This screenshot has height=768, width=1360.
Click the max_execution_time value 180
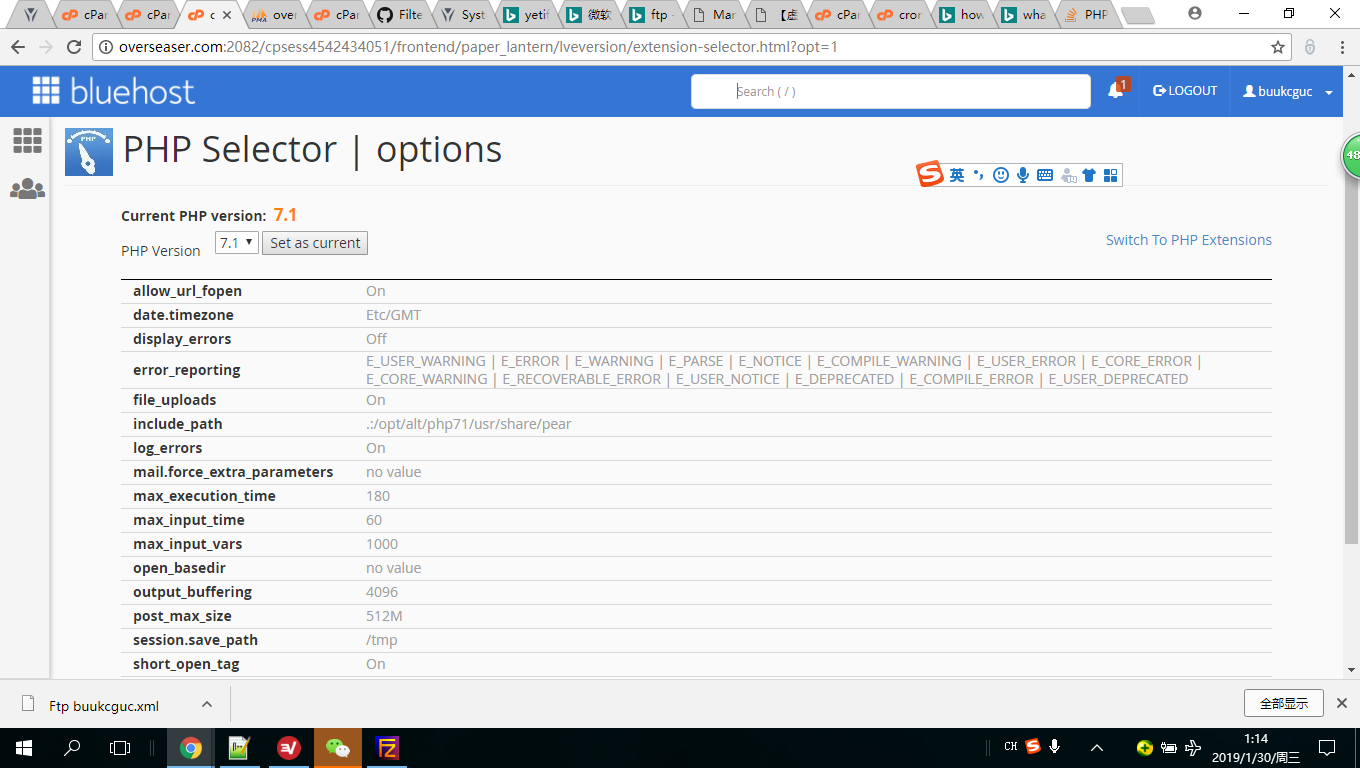(x=378, y=496)
